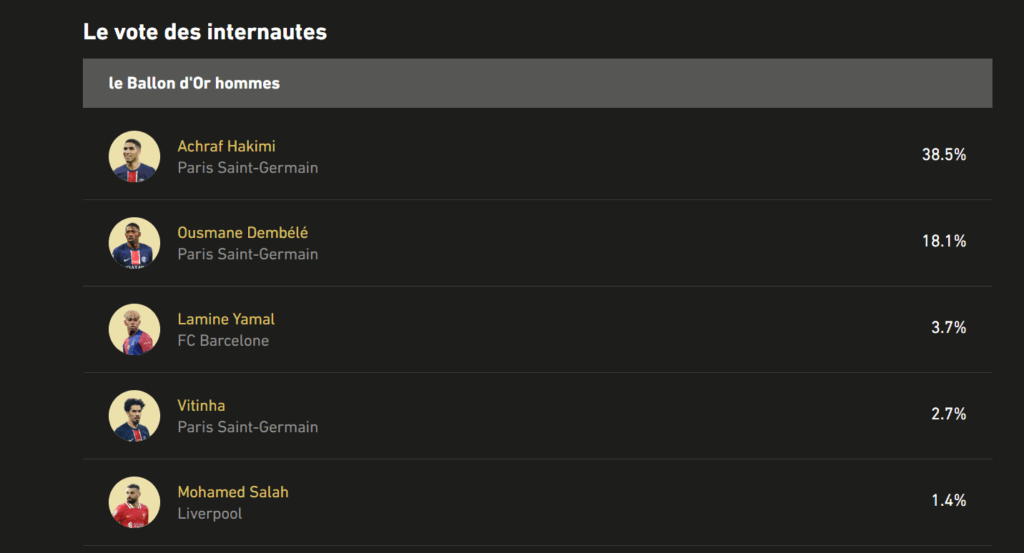Click Ousmane Dembélé's avatar picture
Viewport: 1024px width, 553px height.
pyautogui.click(x=134, y=243)
